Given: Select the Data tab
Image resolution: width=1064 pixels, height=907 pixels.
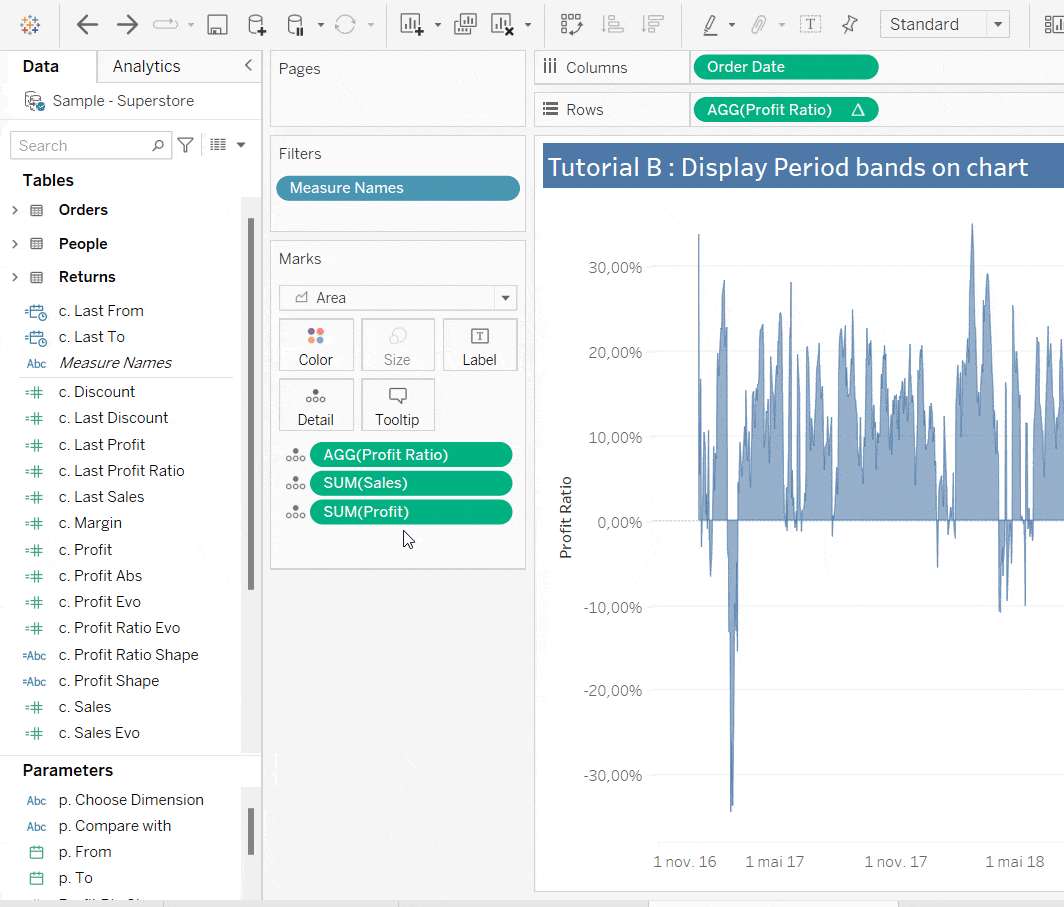Looking at the screenshot, I should [x=41, y=66].
